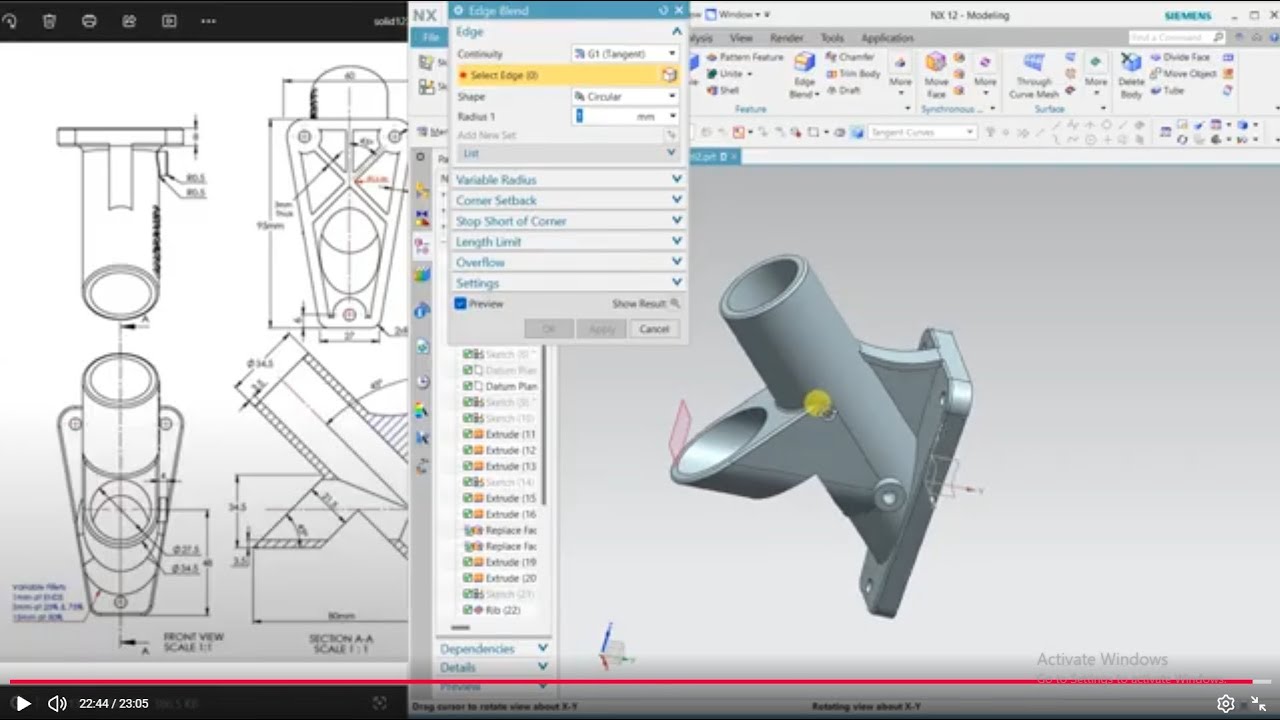Click the Edge Blend dialog reset icon

tap(663, 10)
